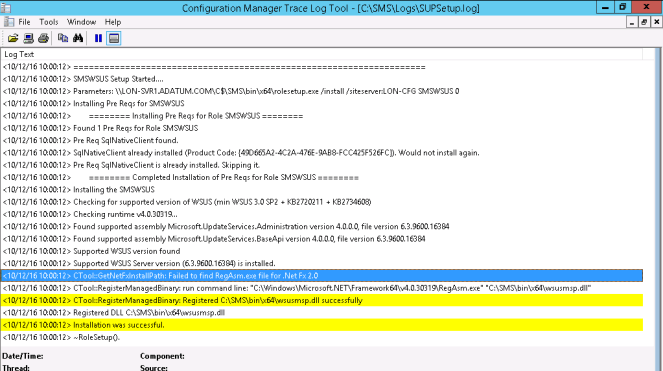Screen dimensions: 663x371
Task: Select 'Completed Installation of Pre Reqs' line
Action: [x=322, y=177]
